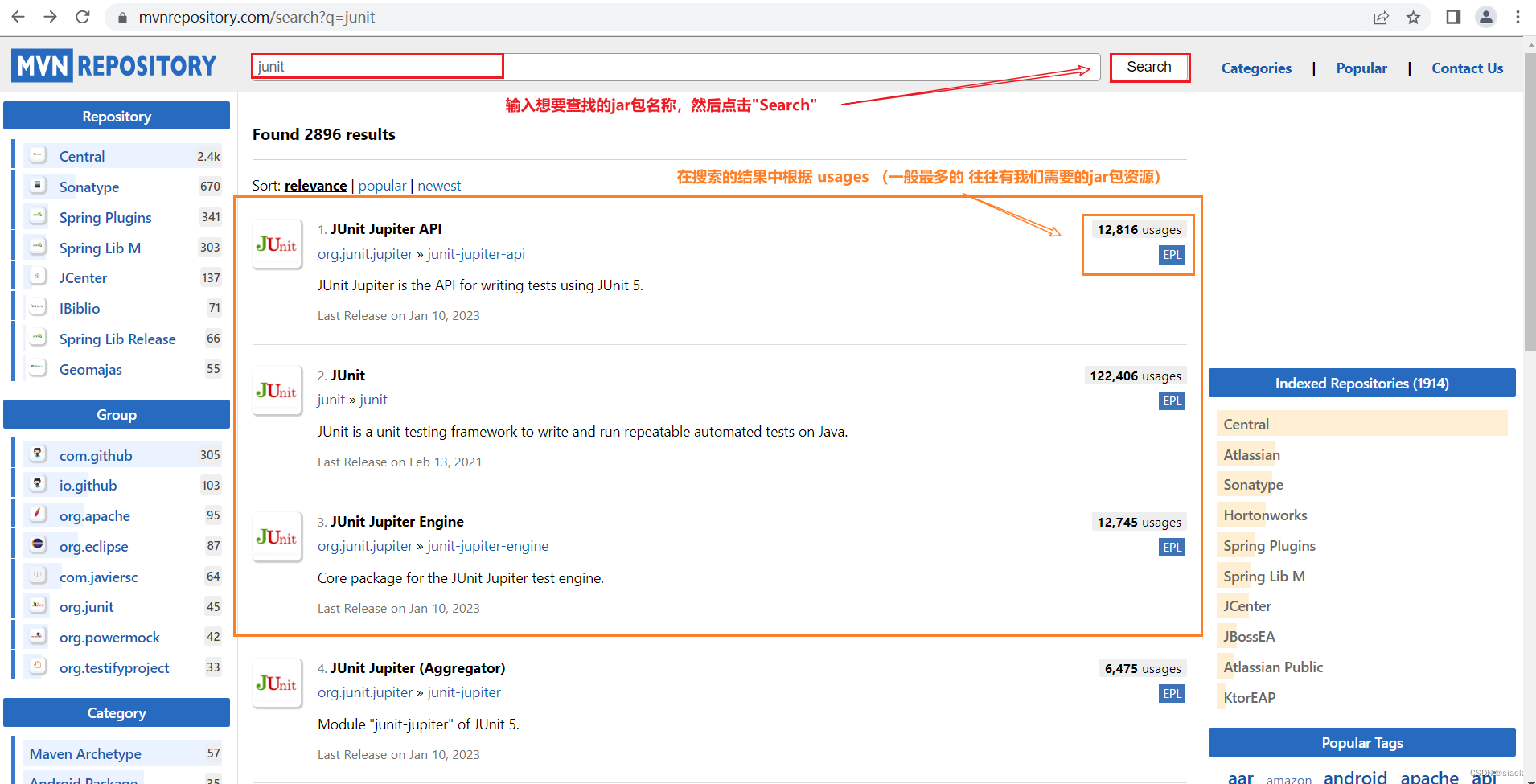Image resolution: width=1536 pixels, height=784 pixels.
Task: Sort results by newest
Action: point(439,186)
